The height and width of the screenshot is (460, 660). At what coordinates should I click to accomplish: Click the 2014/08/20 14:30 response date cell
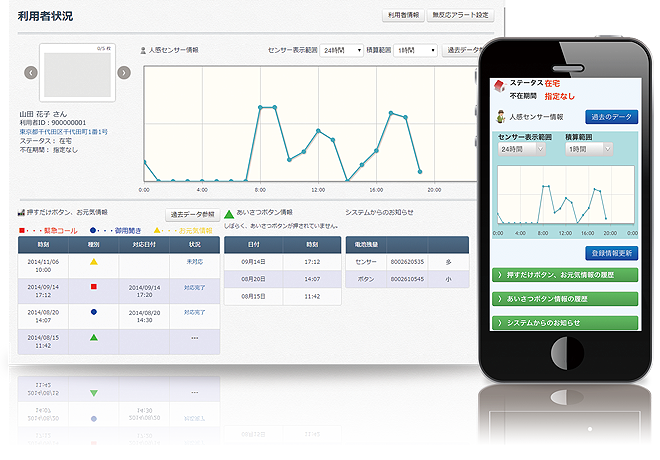pos(144,316)
